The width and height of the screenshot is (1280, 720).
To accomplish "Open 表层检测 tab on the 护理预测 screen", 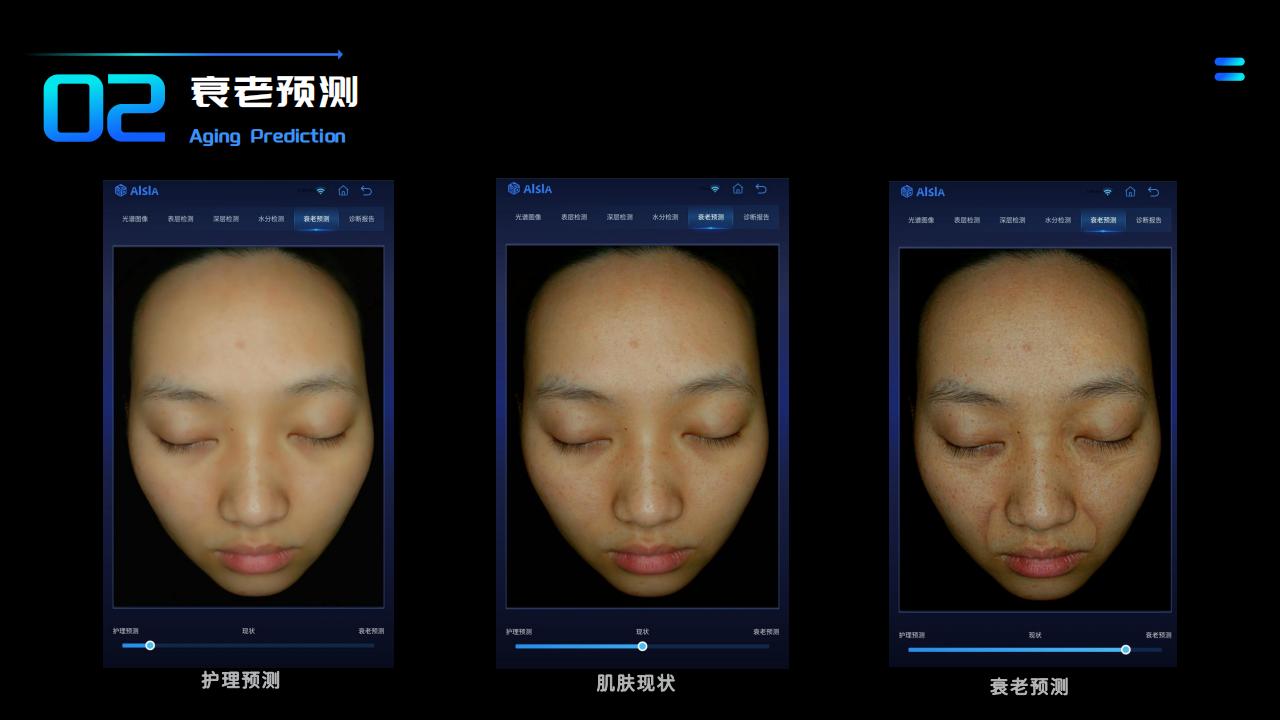I will tap(181, 219).
